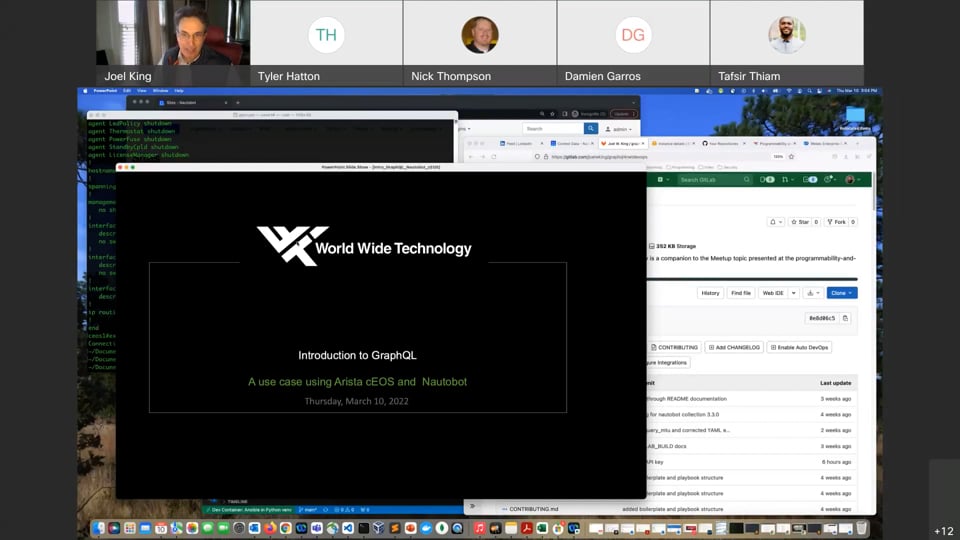This screenshot has height=540, width=960.
Task: Expand the blue Clone dropdown
Action: (x=842, y=293)
